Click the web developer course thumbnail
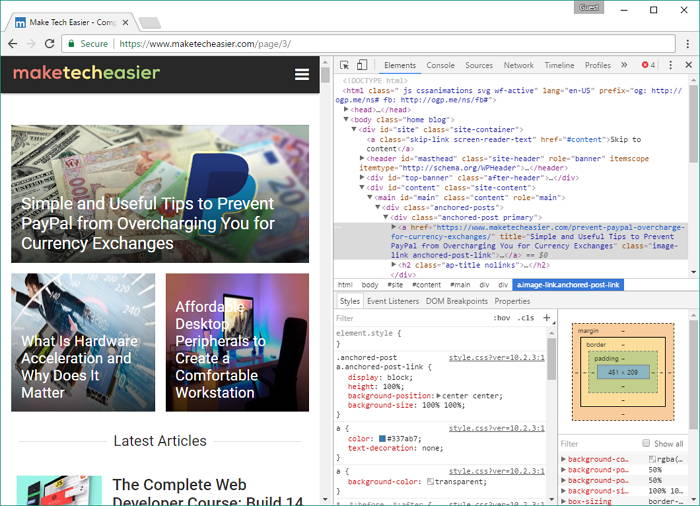This screenshot has height=506, width=700. [59, 490]
